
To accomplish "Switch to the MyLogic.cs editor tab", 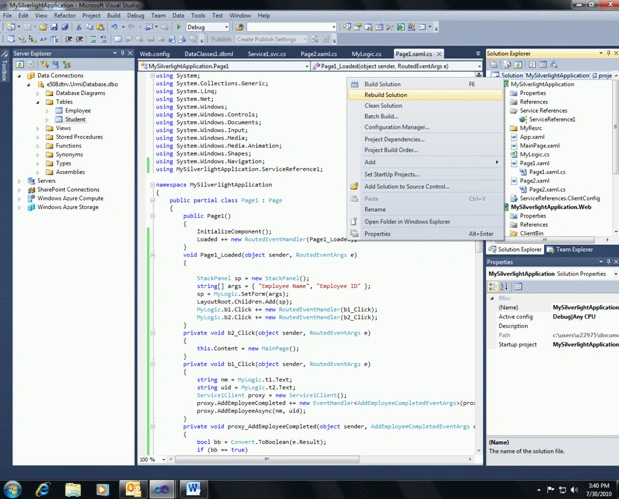I will point(366,54).
